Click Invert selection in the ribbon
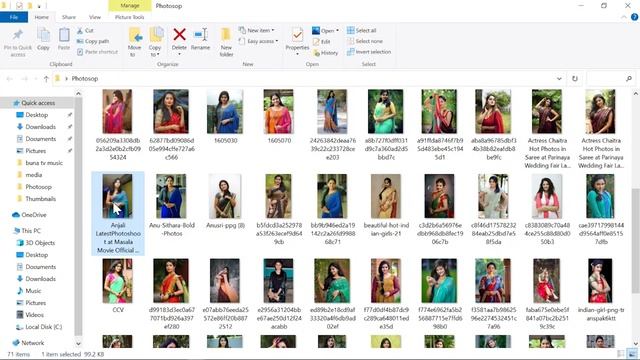 [369, 52]
